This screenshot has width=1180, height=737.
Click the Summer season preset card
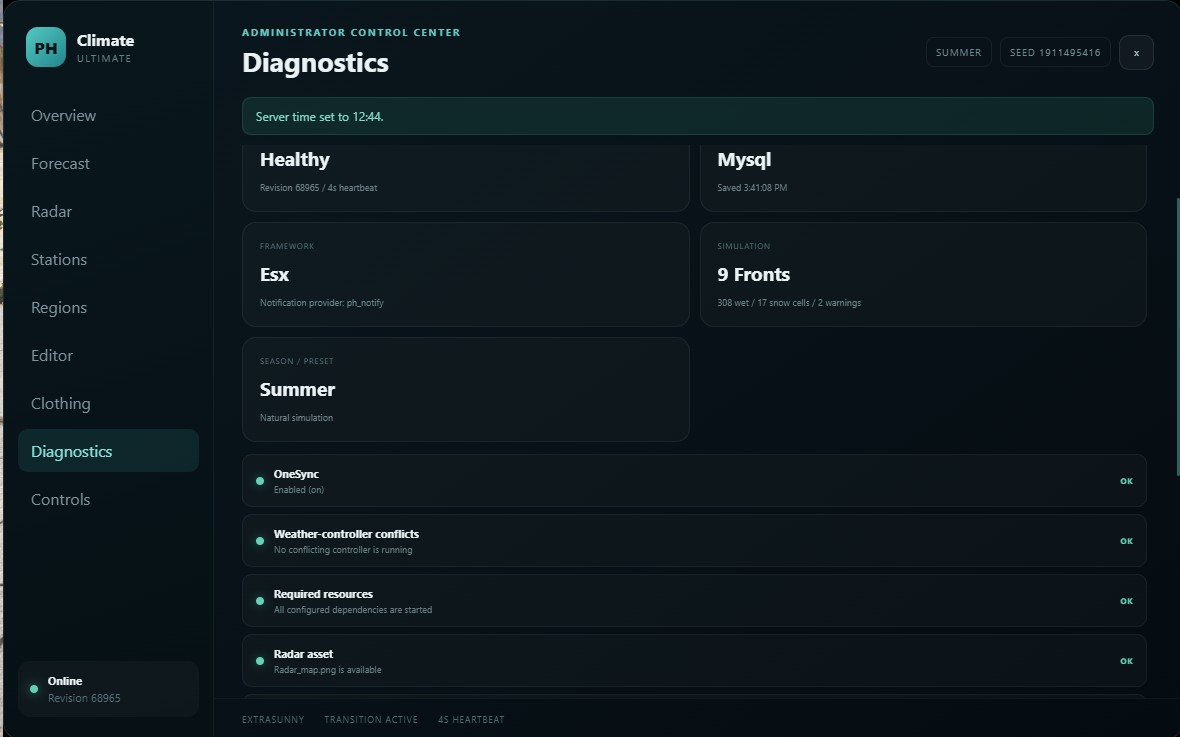[466, 389]
